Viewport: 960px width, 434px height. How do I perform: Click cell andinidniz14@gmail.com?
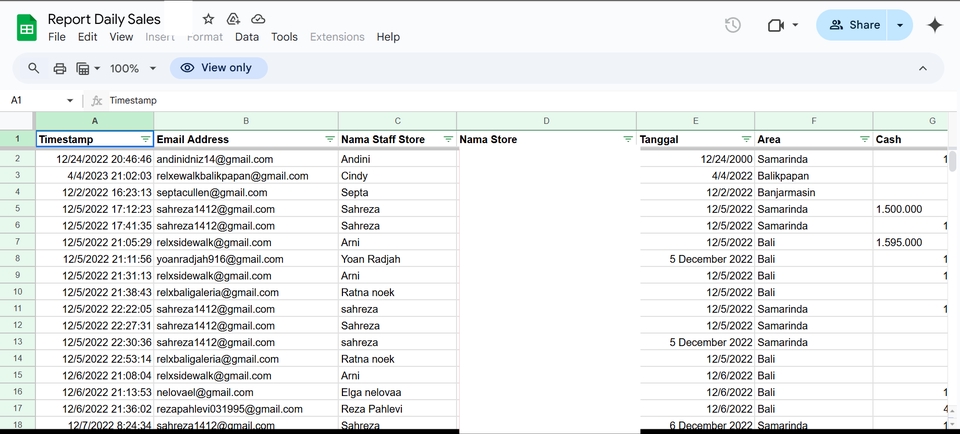pyautogui.click(x=246, y=159)
